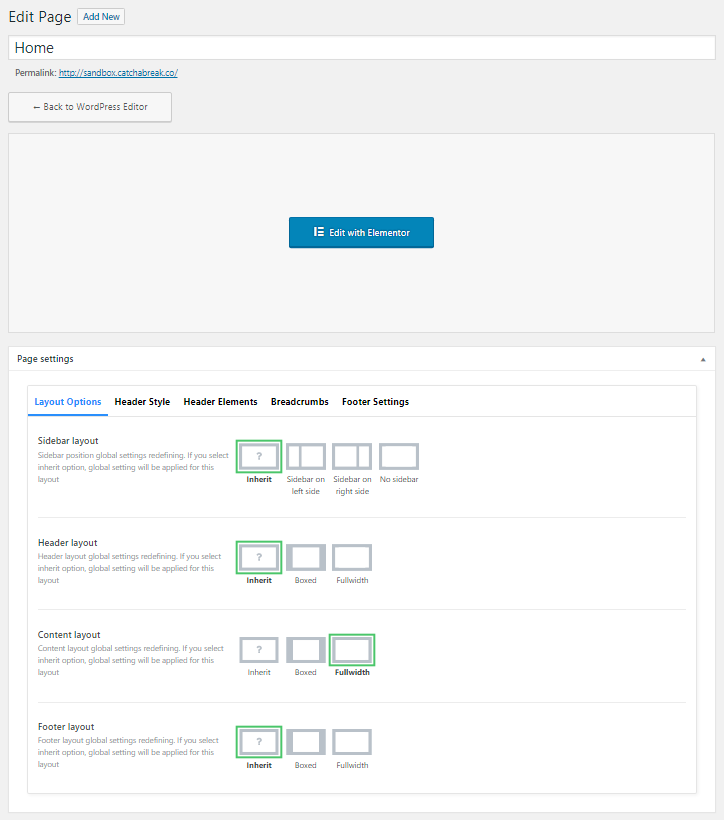724x820 pixels.
Task: Select Fullwidth icon for Footer layout
Action: pos(352,742)
